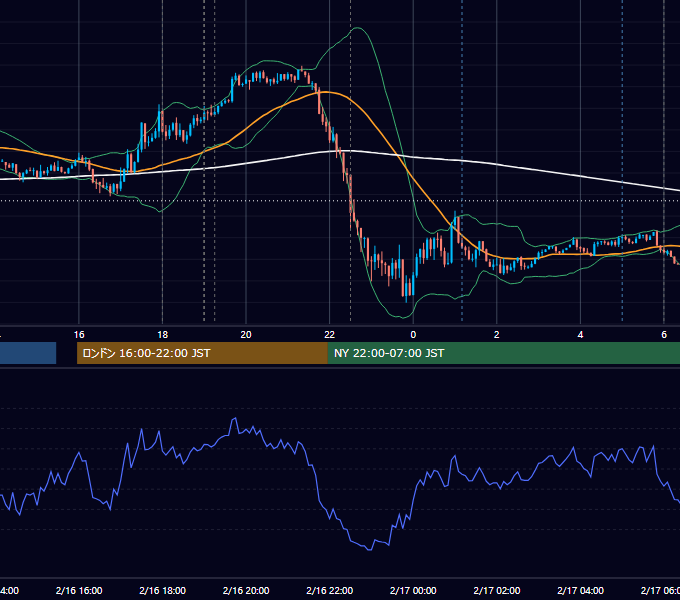Click hour label 4 on upper axis
Viewport: 680px width, 600px height.
click(x=580, y=335)
